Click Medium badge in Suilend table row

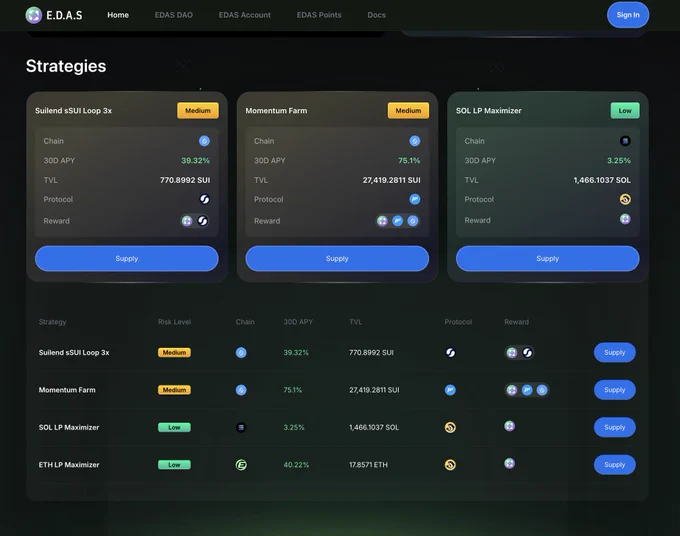tap(174, 353)
